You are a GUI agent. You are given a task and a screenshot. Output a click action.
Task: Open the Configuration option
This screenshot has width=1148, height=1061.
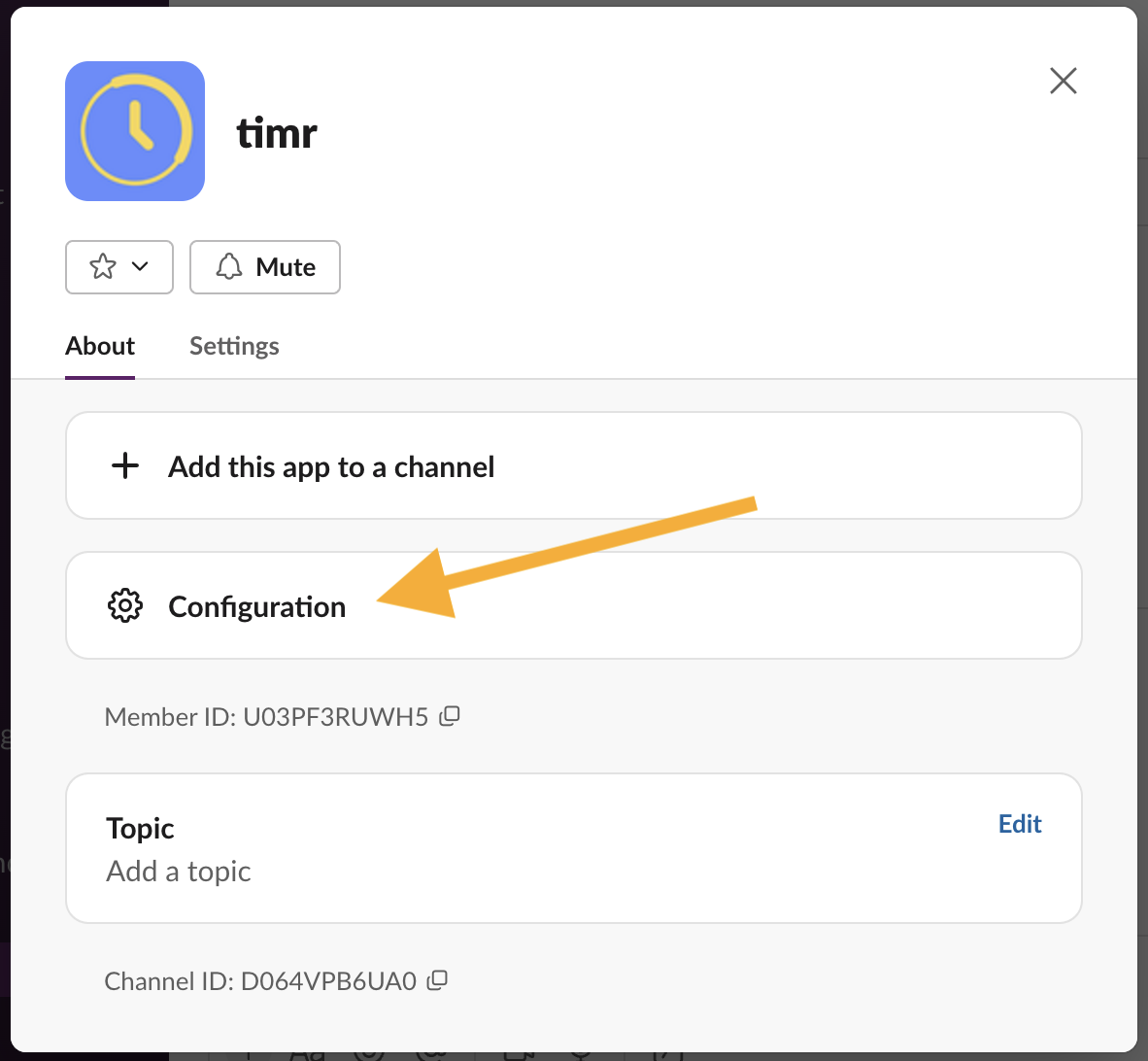click(x=574, y=605)
